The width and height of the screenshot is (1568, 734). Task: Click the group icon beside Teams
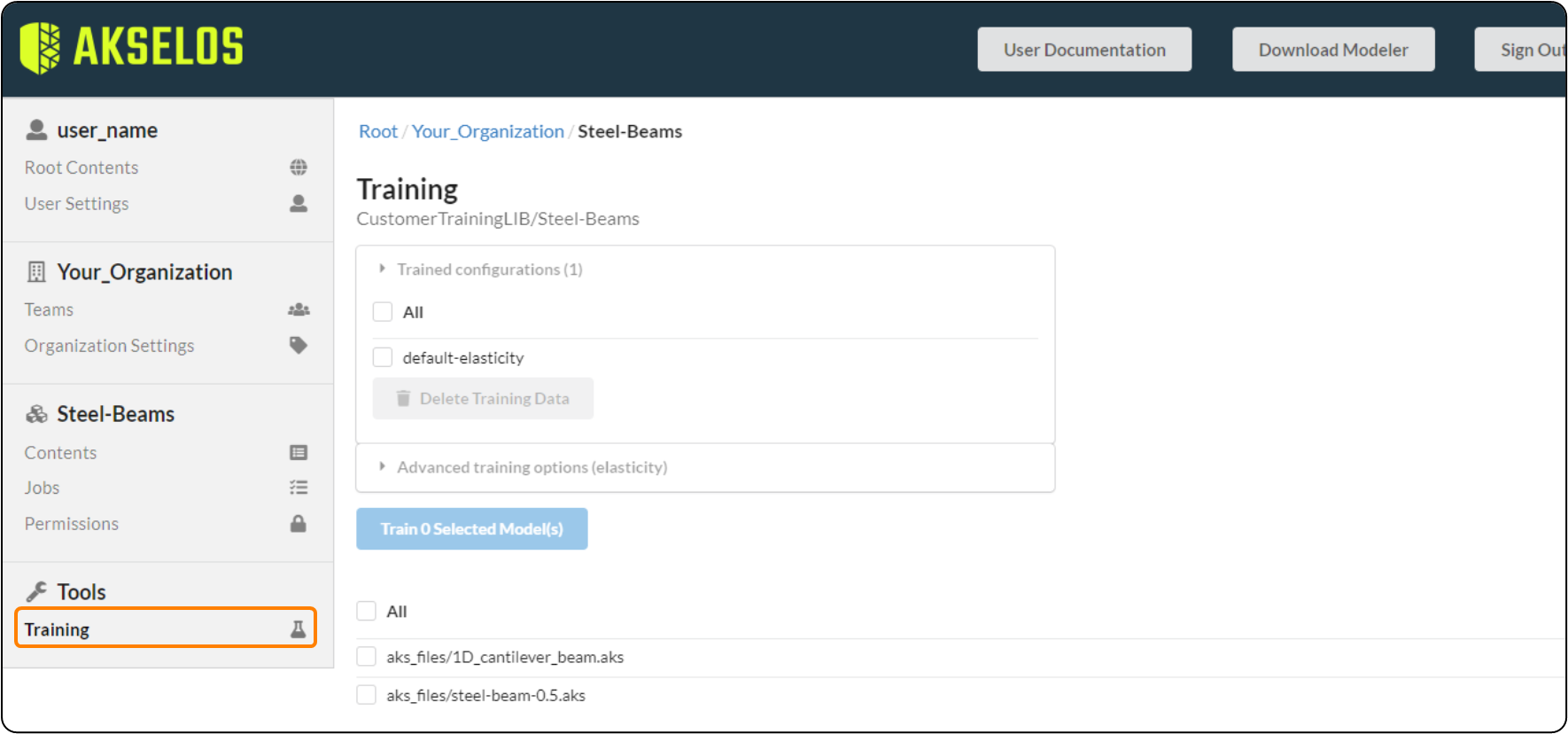(x=299, y=310)
